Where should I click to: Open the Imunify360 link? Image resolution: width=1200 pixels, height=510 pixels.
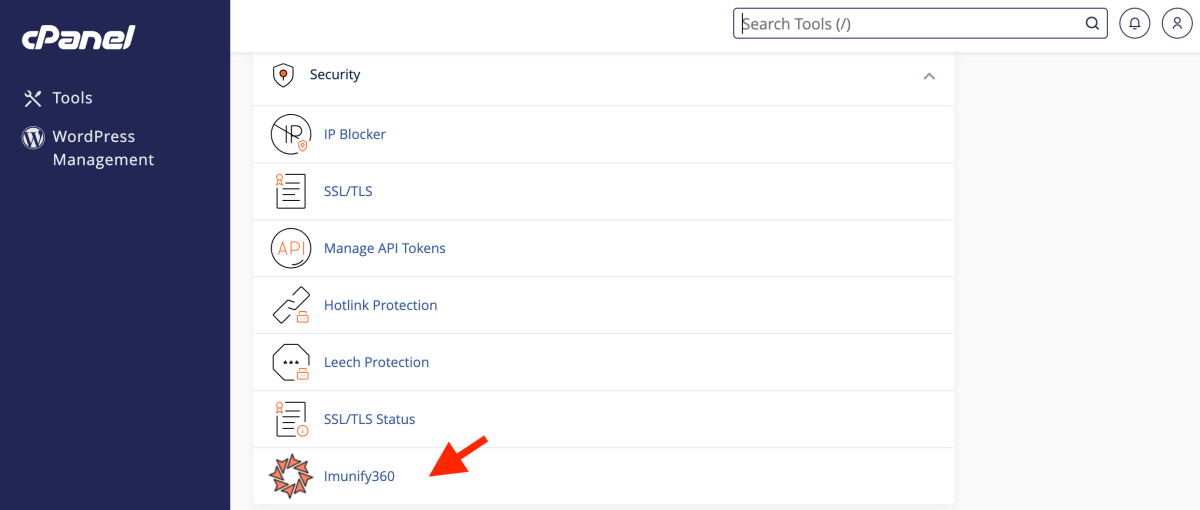pos(359,476)
